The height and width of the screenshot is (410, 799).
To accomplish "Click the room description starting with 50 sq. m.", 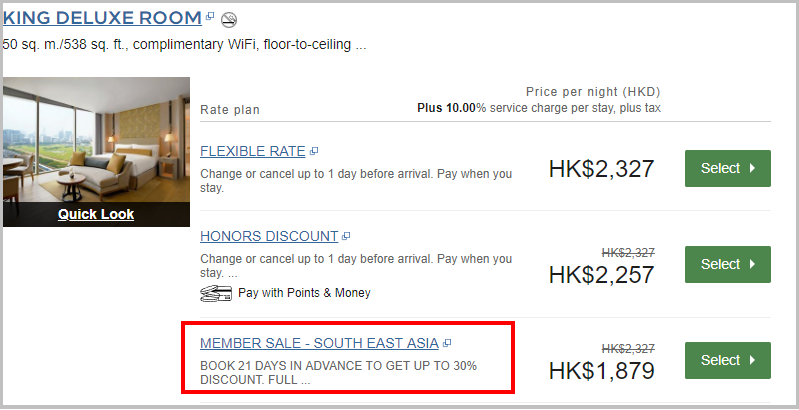I will (x=184, y=45).
